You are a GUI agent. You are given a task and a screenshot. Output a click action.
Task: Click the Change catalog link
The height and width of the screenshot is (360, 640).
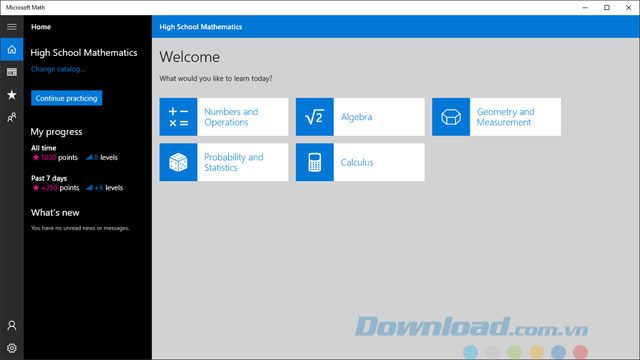58,69
